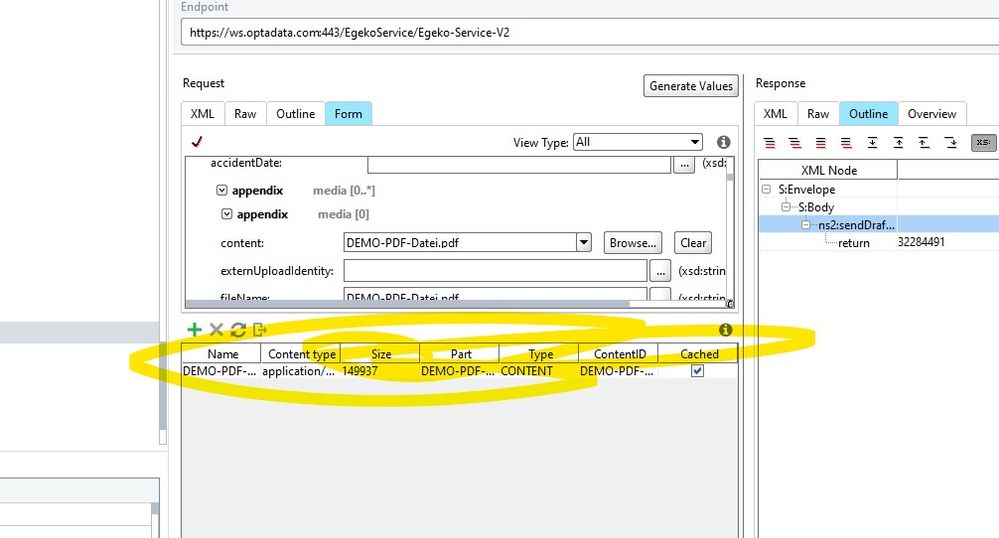Click the Content type column header
The height and width of the screenshot is (538, 999).
301,354
